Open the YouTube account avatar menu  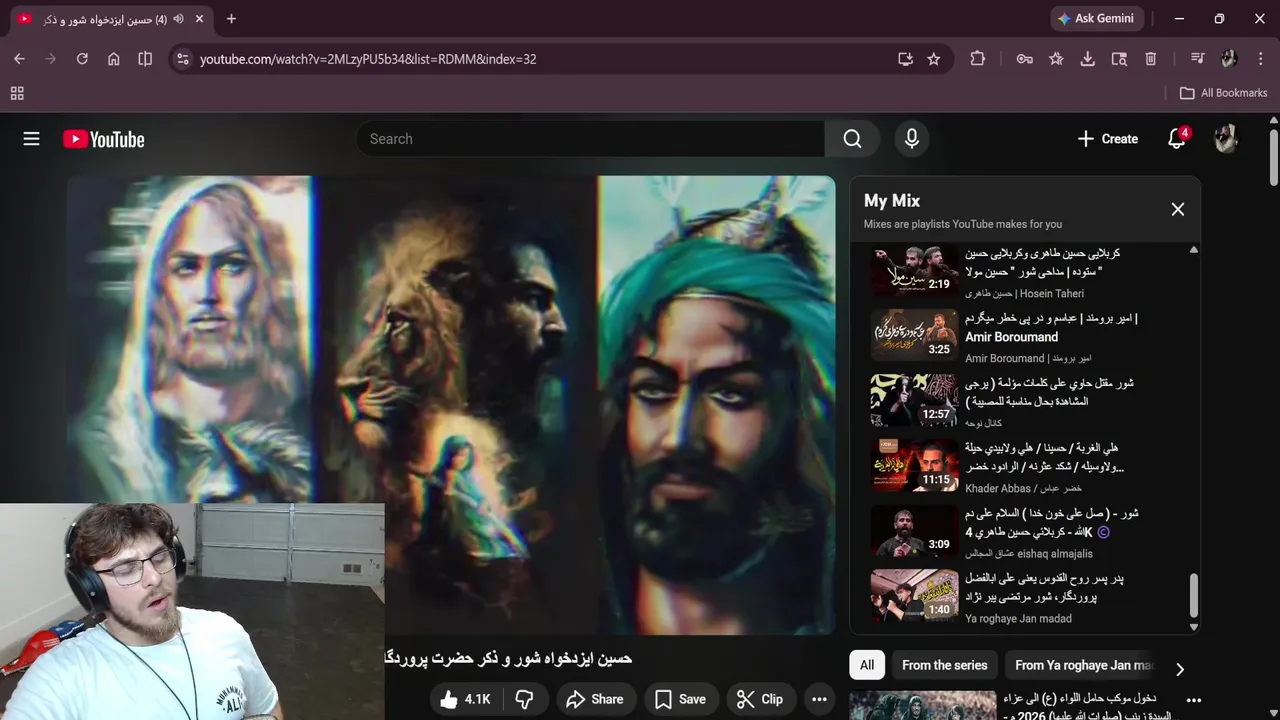click(x=1226, y=139)
